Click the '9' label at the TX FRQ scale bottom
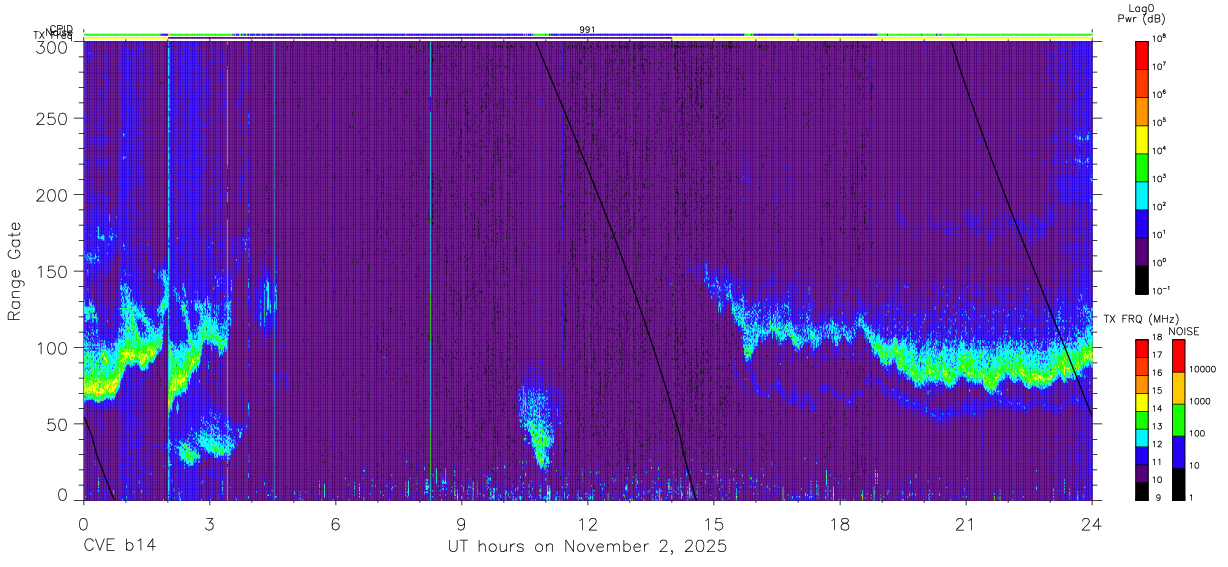This screenshot has height=567, width=1228. tap(1156, 497)
